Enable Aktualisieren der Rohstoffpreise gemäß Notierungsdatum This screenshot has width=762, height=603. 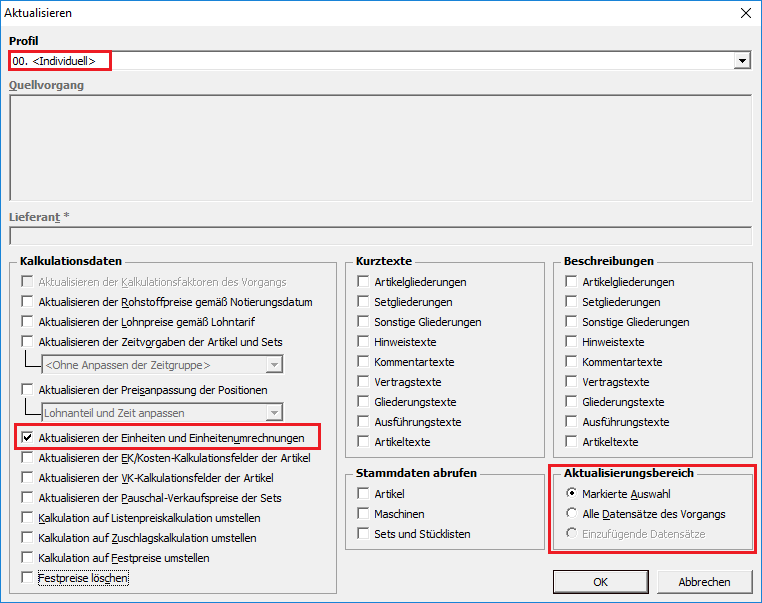[x=28, y=302]
